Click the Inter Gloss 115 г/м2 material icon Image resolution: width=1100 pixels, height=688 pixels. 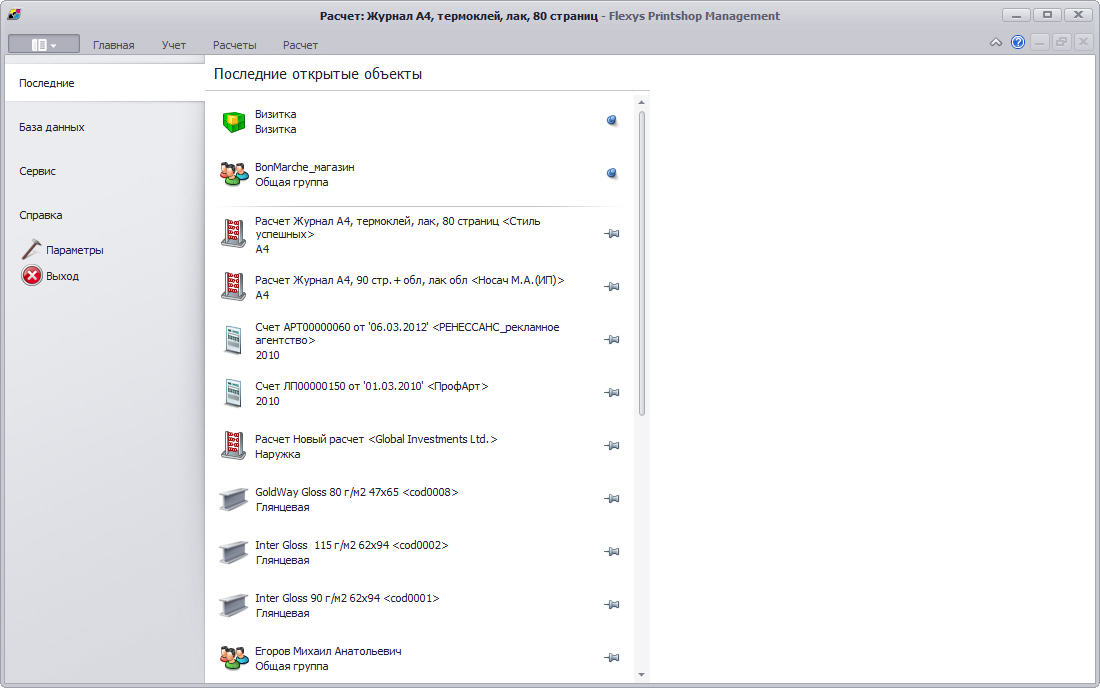pos(234,552)
